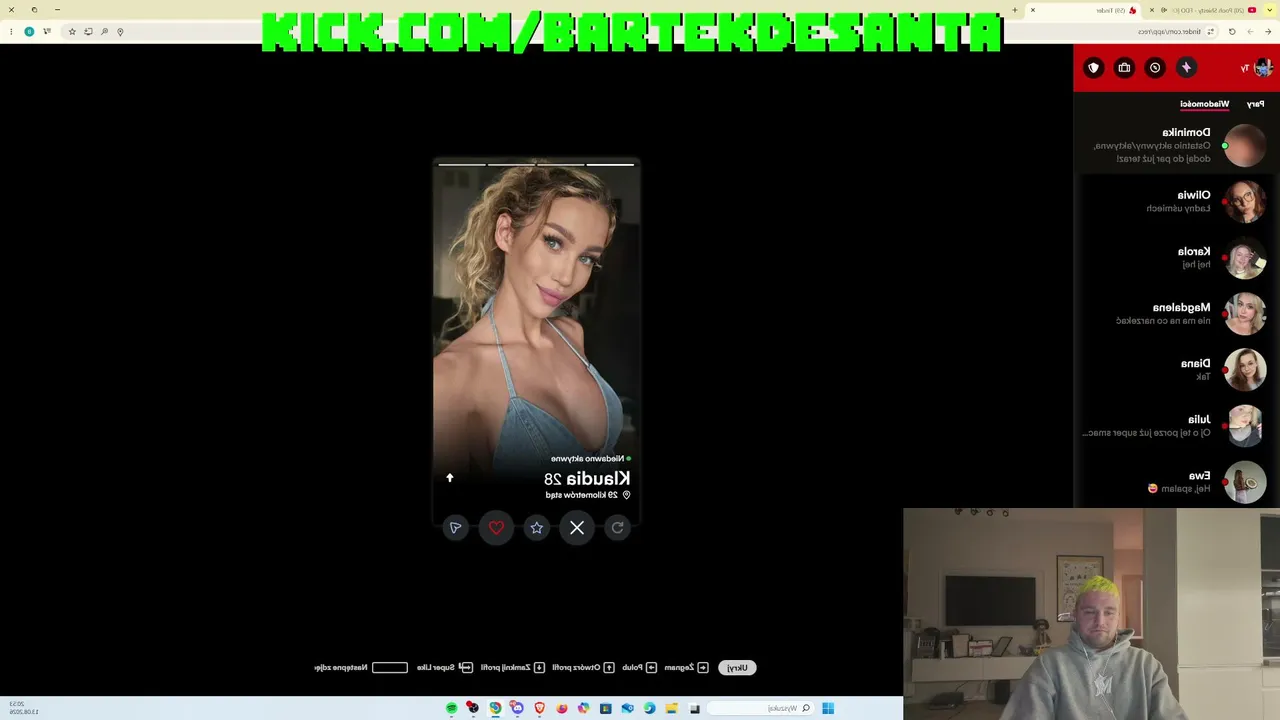Click the taskbar clock and date
This screenshot has width=1280, height=720.
(x=23, y=709)
